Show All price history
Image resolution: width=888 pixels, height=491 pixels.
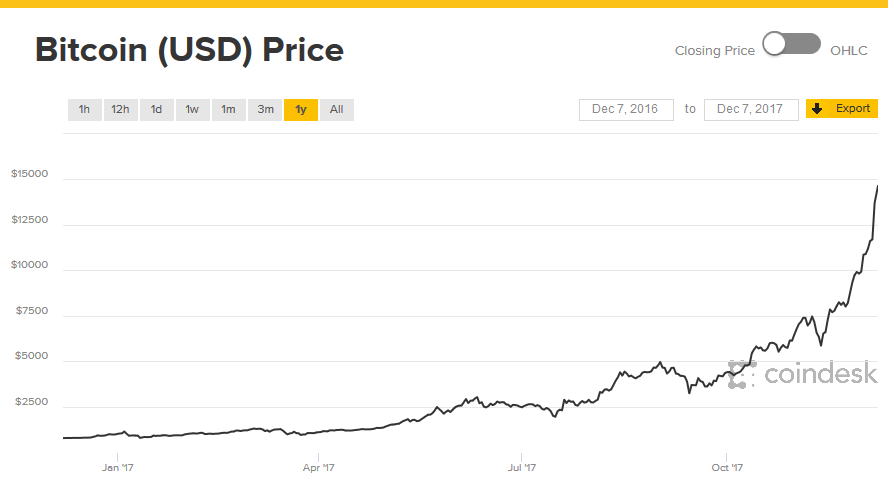(x=336, y=110)
